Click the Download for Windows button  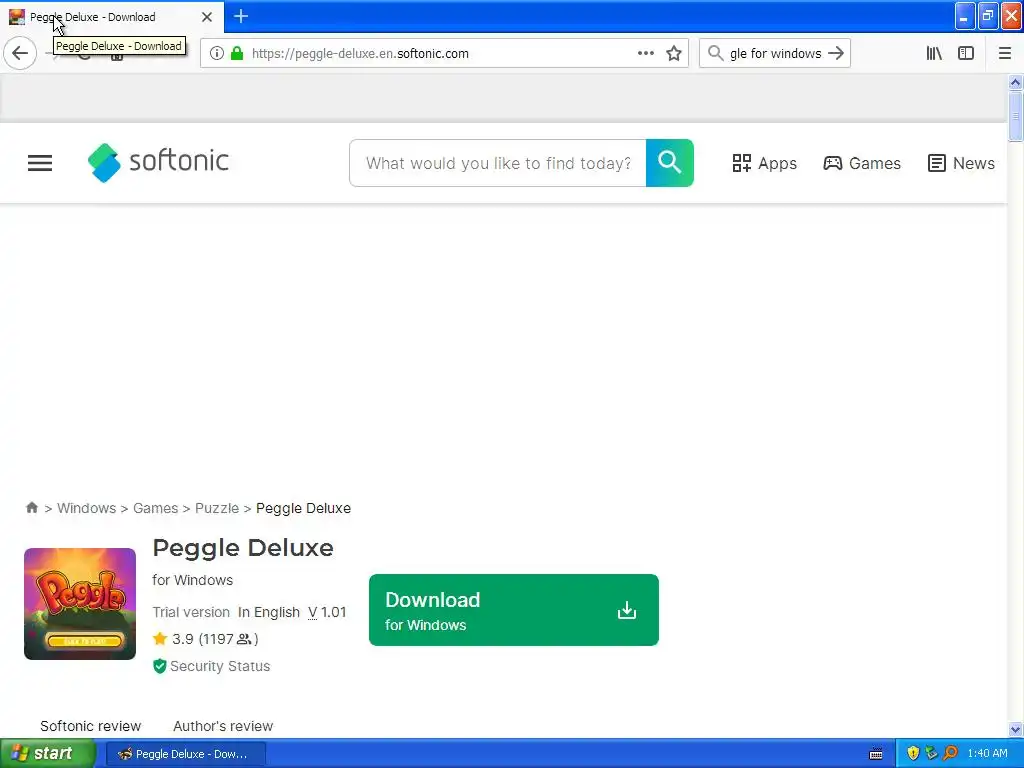click(514, 610)
